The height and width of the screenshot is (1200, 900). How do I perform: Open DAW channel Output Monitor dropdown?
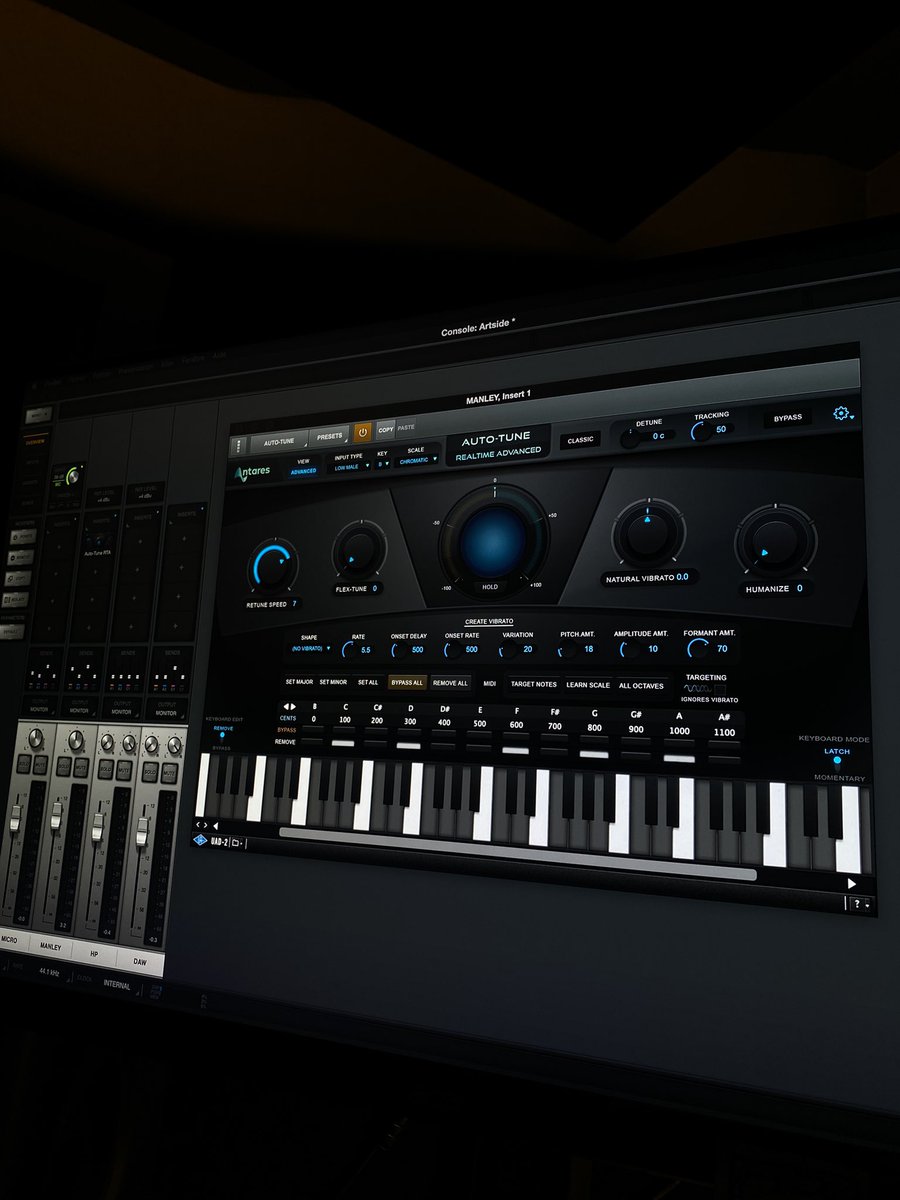[x=167, y=713]
